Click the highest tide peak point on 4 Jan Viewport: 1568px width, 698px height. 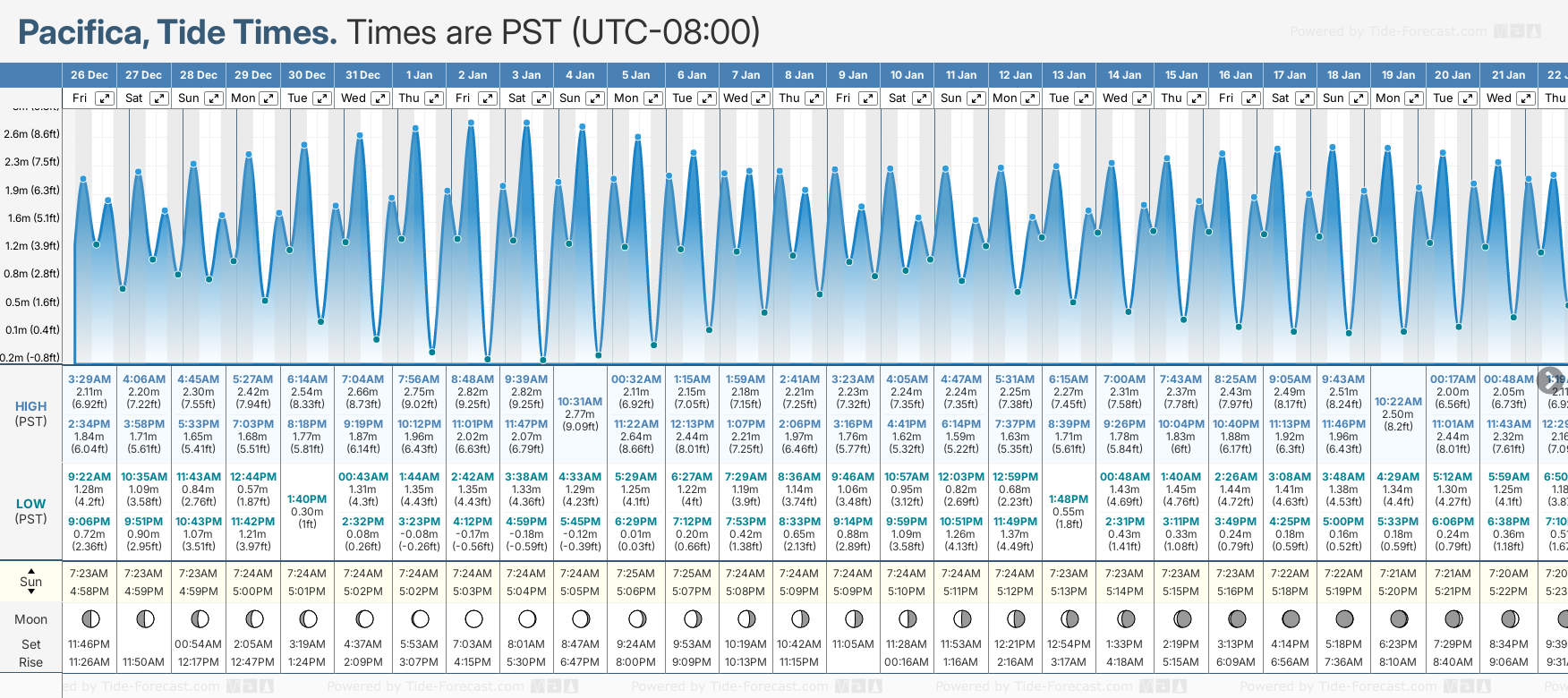(582, 127)
